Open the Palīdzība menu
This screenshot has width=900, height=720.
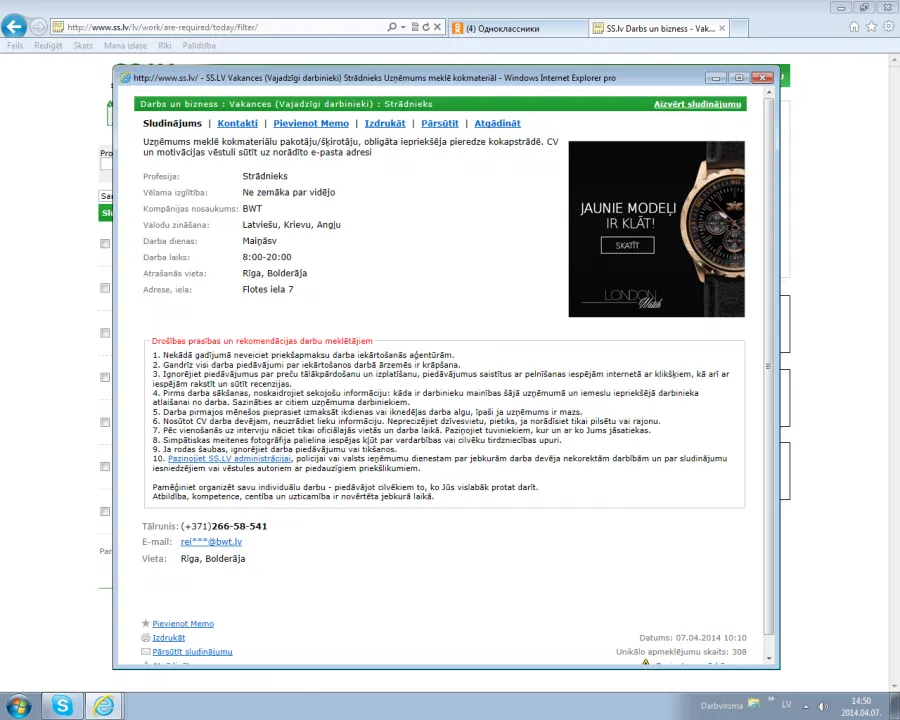pyautogui.click(x=199, y=45)
